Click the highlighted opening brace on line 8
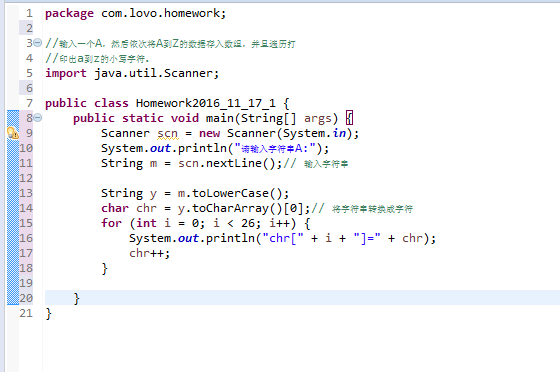 click(350, 118)
